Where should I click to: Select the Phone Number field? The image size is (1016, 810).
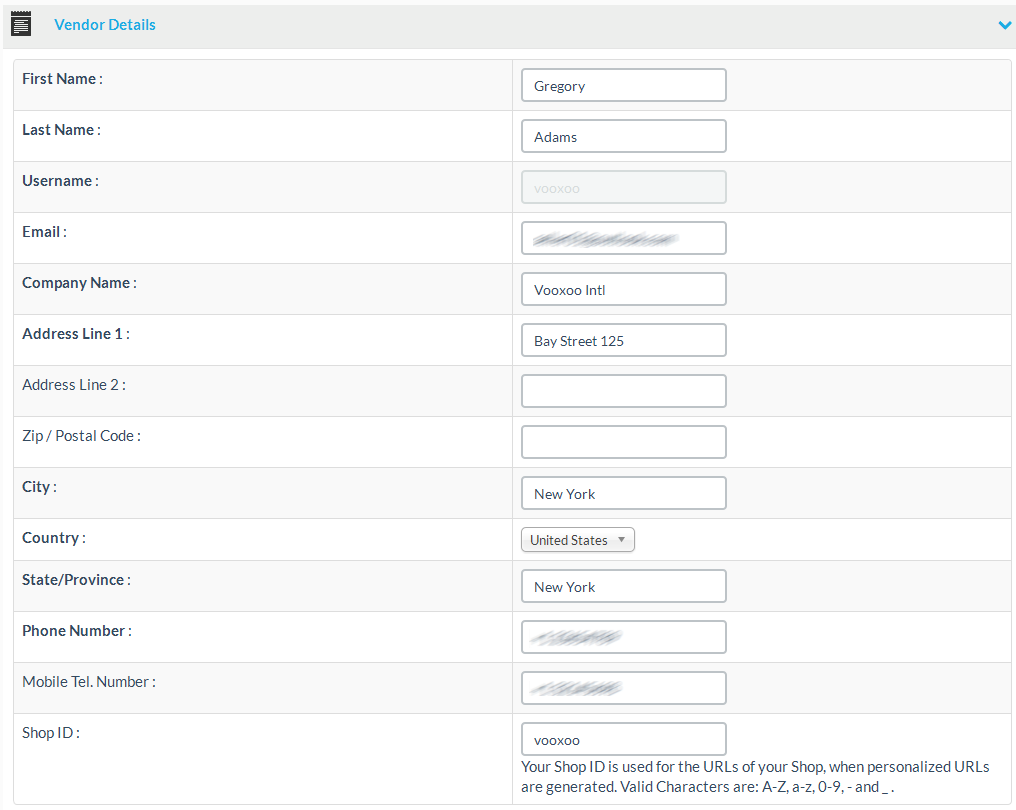click(x=623, y=638)
